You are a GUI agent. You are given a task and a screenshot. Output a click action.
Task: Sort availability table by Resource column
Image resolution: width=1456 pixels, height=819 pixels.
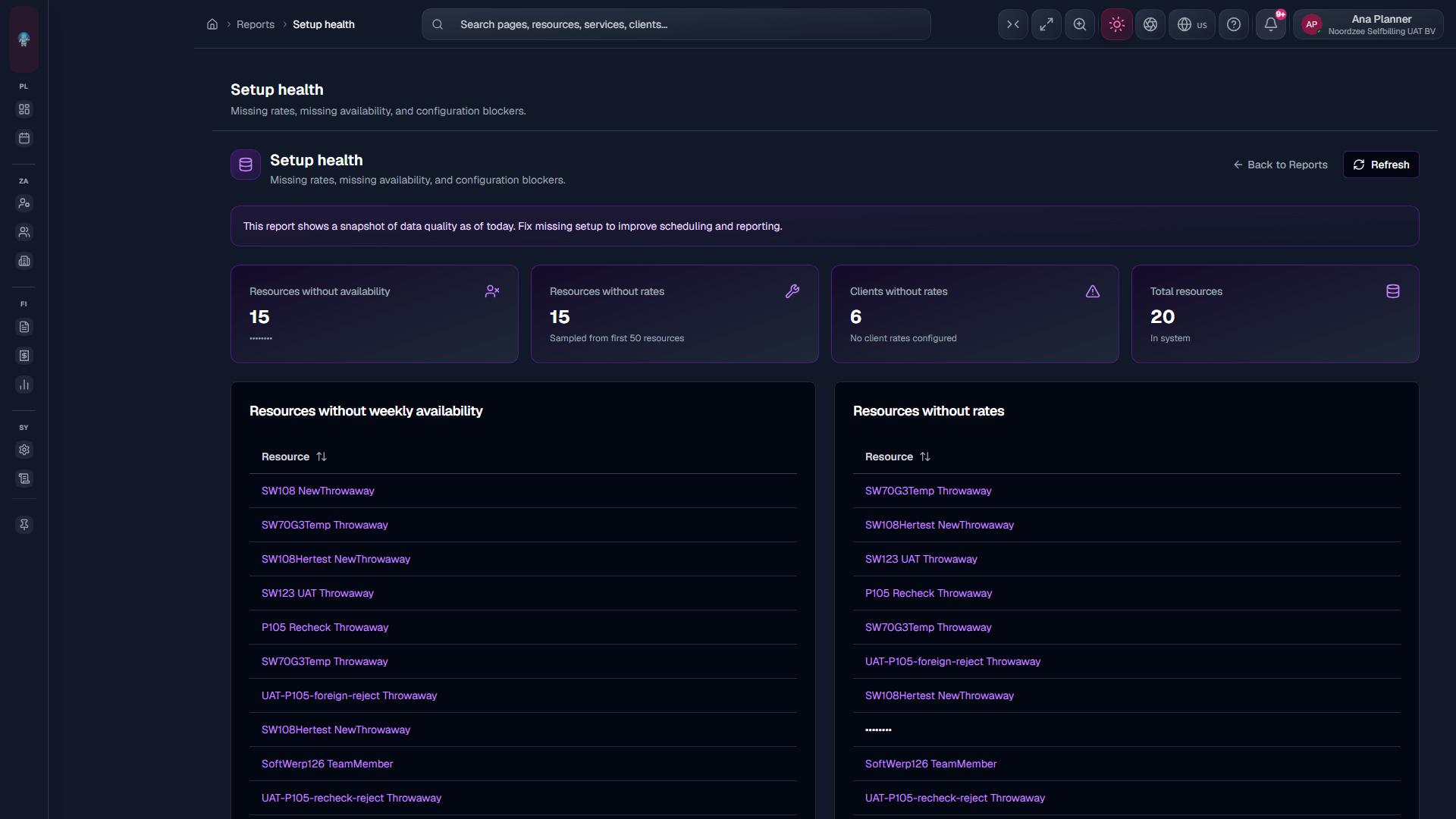(x=294, y=457)
